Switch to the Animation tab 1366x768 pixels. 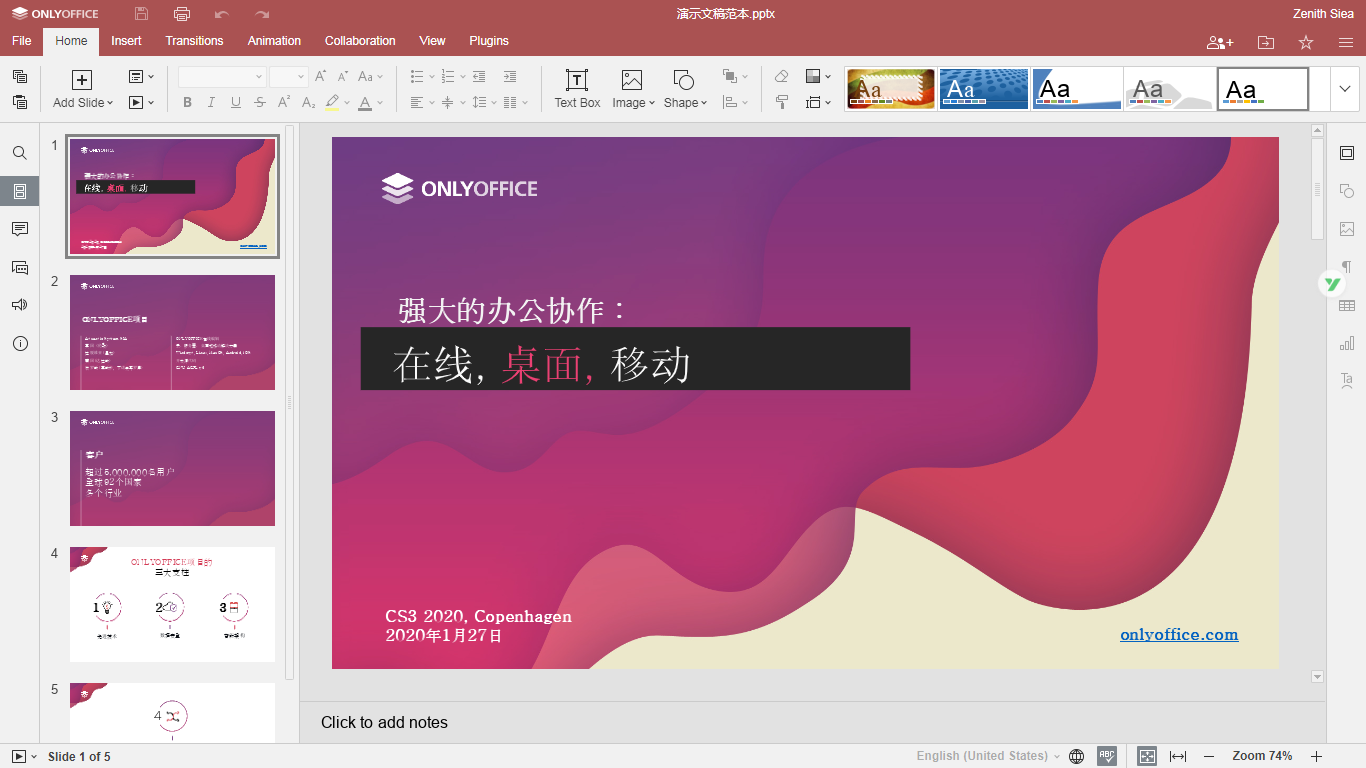point(274,41)
